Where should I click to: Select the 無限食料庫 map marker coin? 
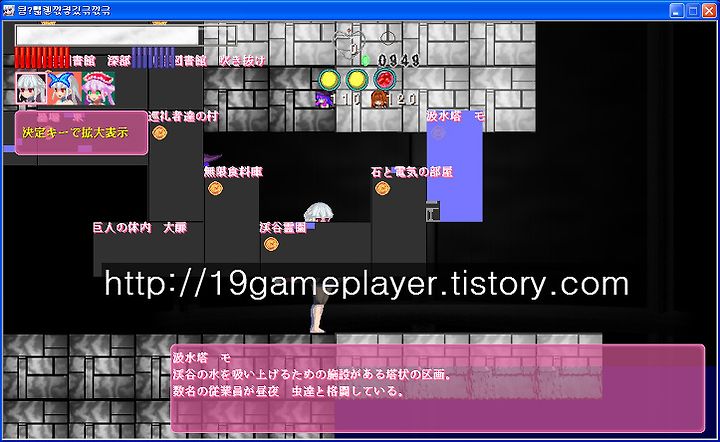[215, 188]
